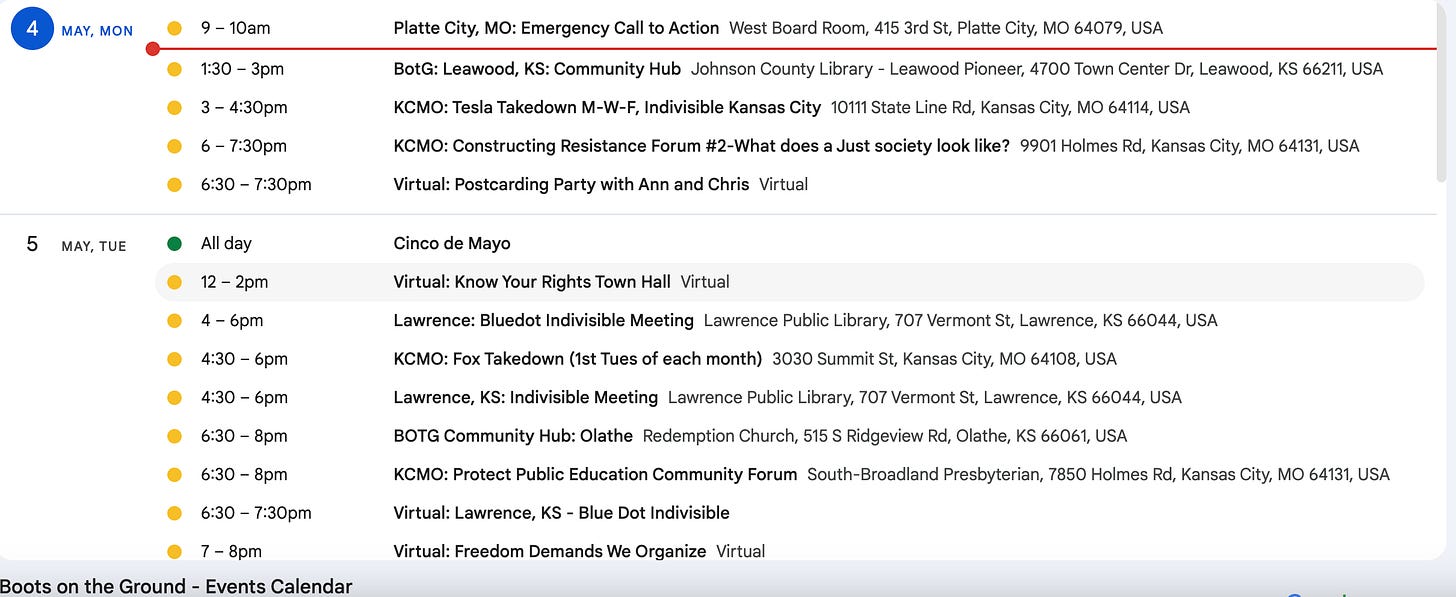The image size is (1456, 597).
Task: Click the red current-time marker dot
Action: coord(152,48)
